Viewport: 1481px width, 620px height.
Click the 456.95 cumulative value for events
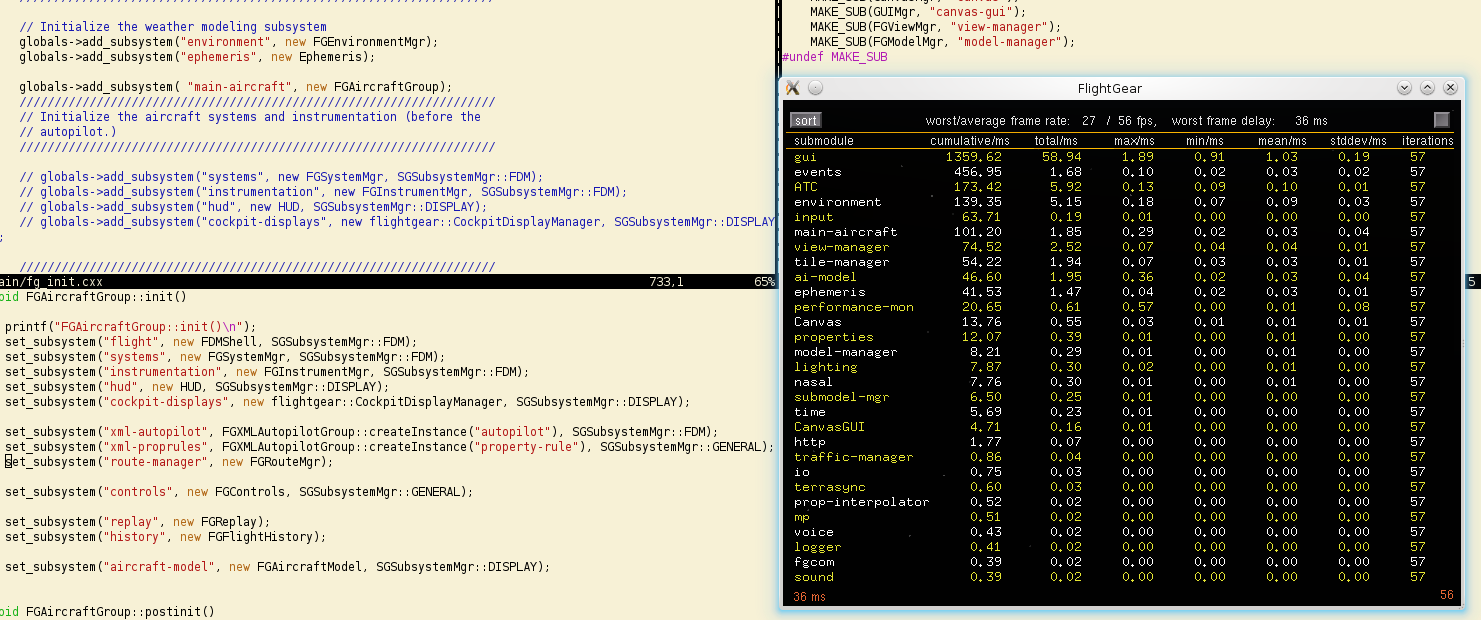click(977, 172)
